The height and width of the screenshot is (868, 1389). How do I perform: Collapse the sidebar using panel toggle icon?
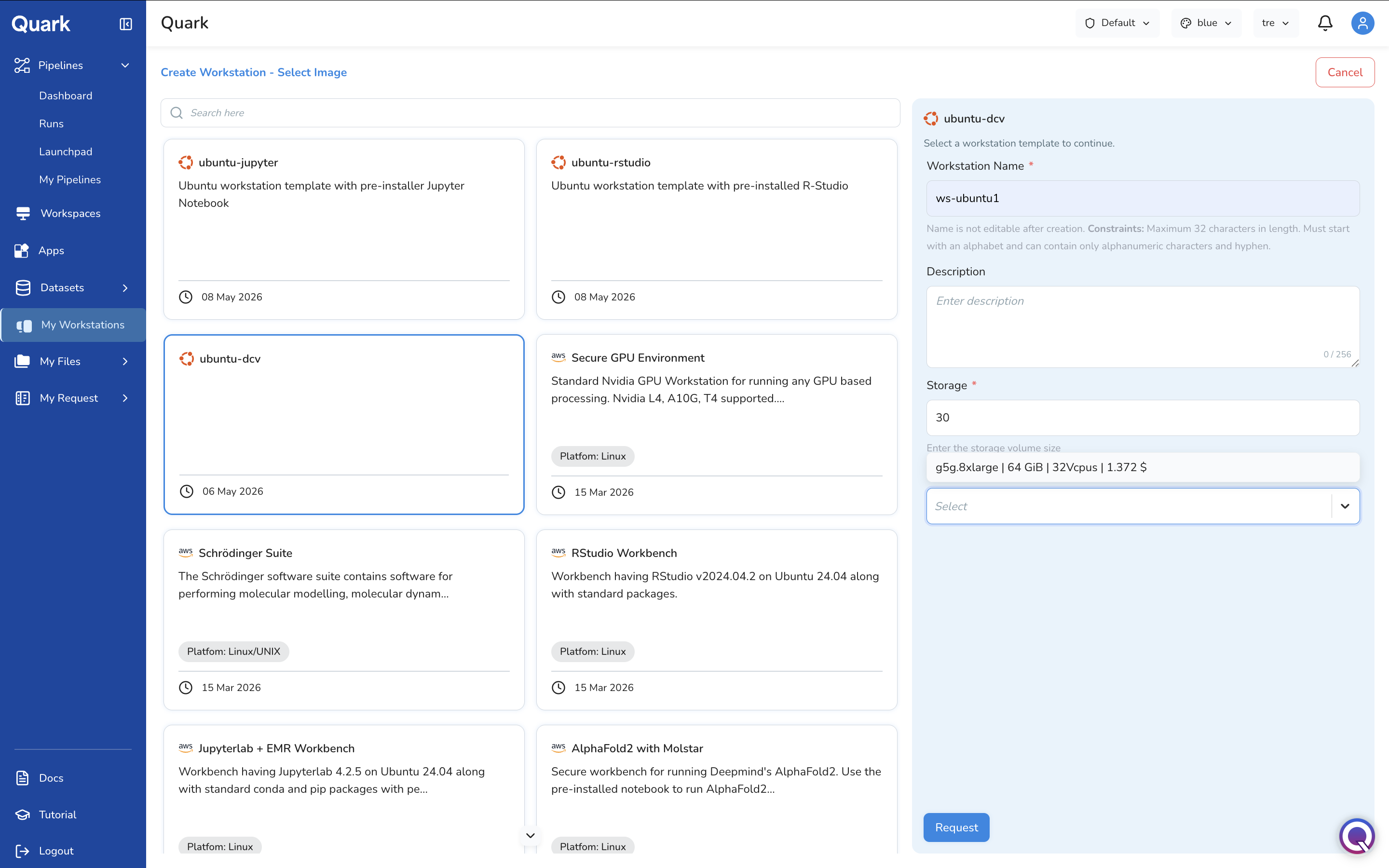(126, 24)
